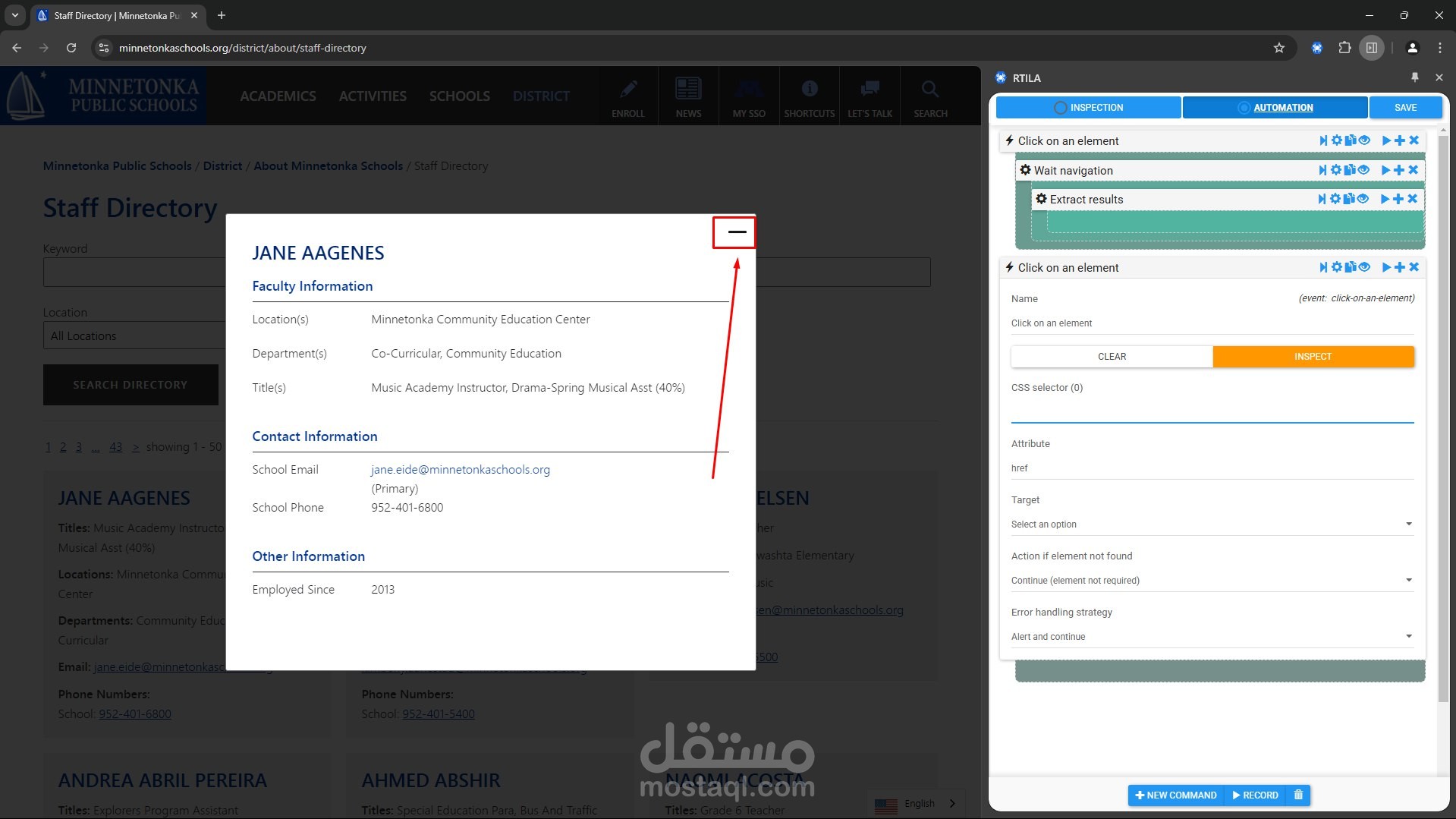Open Schools menu in site header
Screen dimensions: 1456x819
[459, 96]
